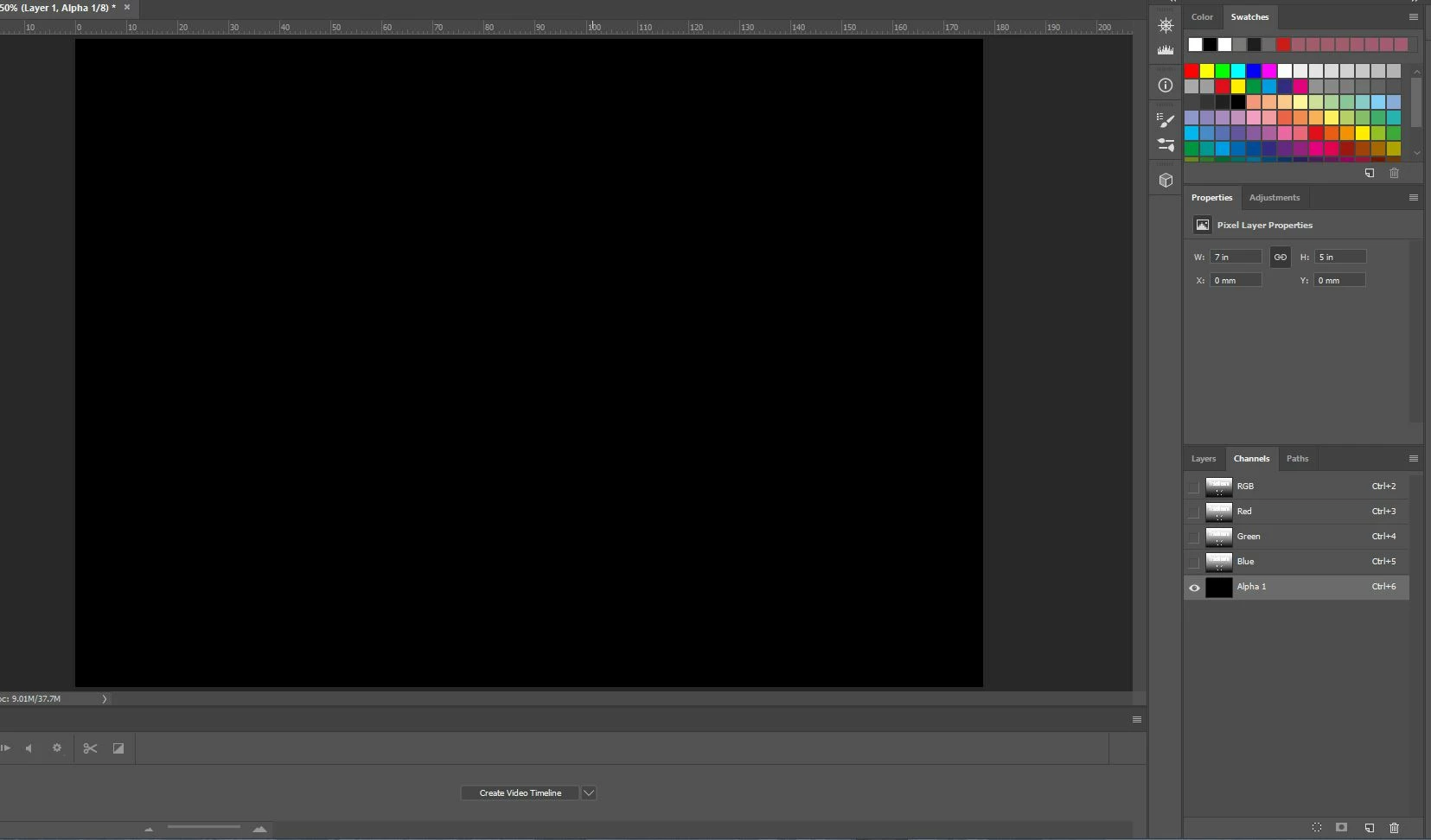The image size is (1431, 840).
Task: Go to next frame in timeline
Action: [x=5, y=748]
